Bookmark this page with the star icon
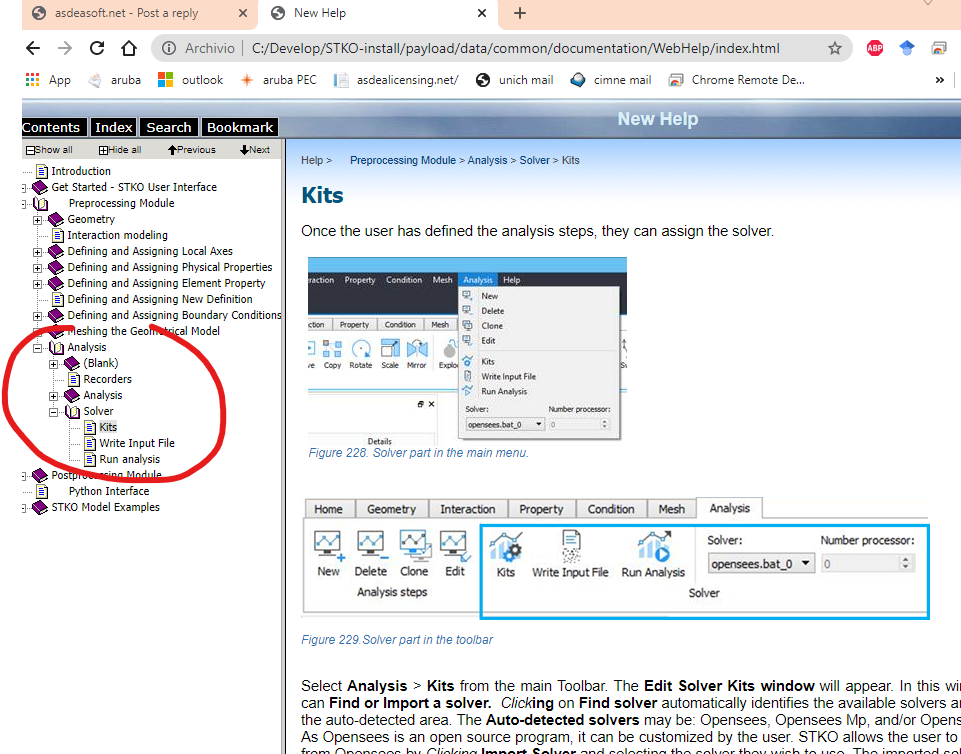This screenshot has height=754, width=961. [x=835, y=48]
